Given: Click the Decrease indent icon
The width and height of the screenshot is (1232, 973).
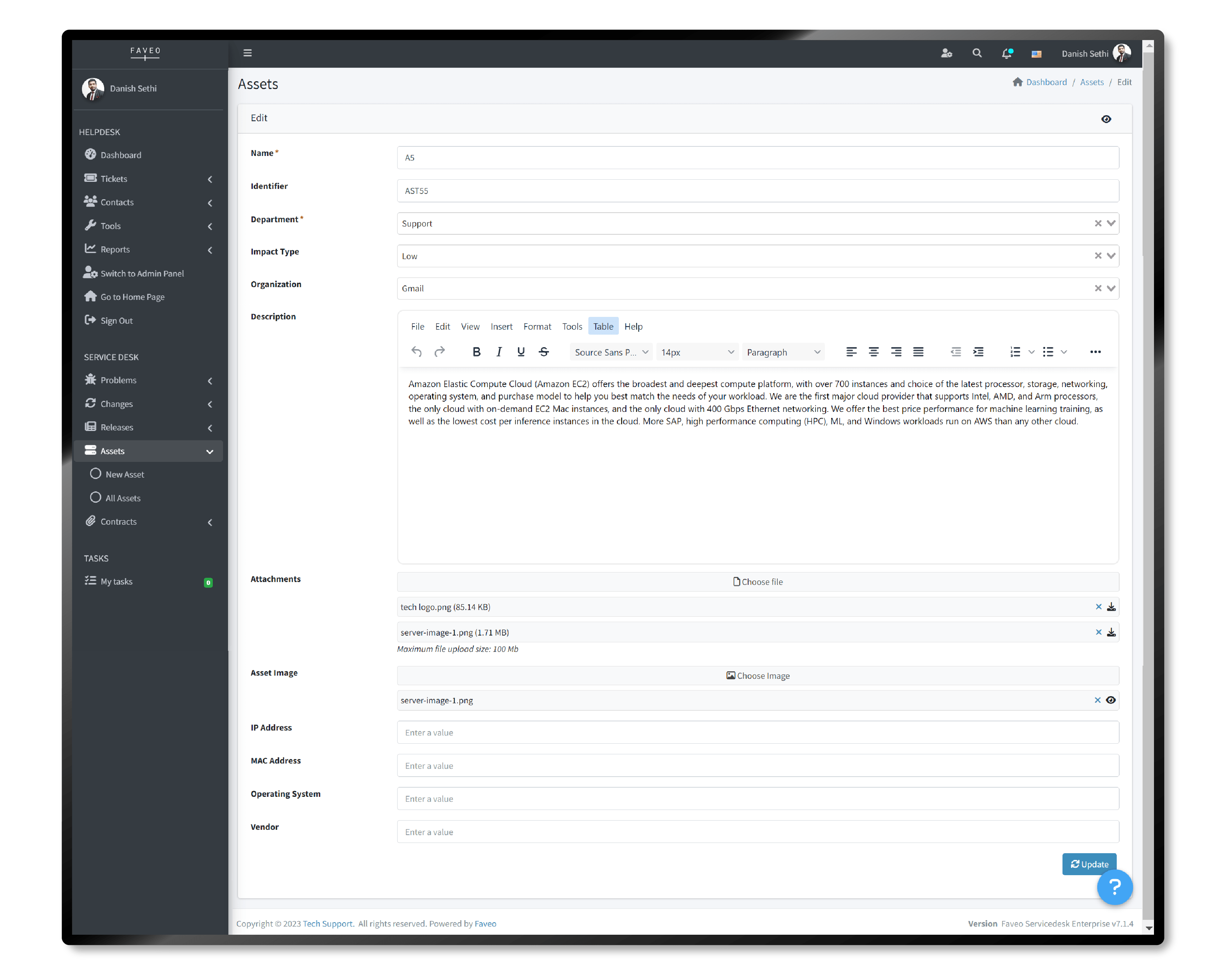Looking at the screenshot, I should [x=956, y=352].
